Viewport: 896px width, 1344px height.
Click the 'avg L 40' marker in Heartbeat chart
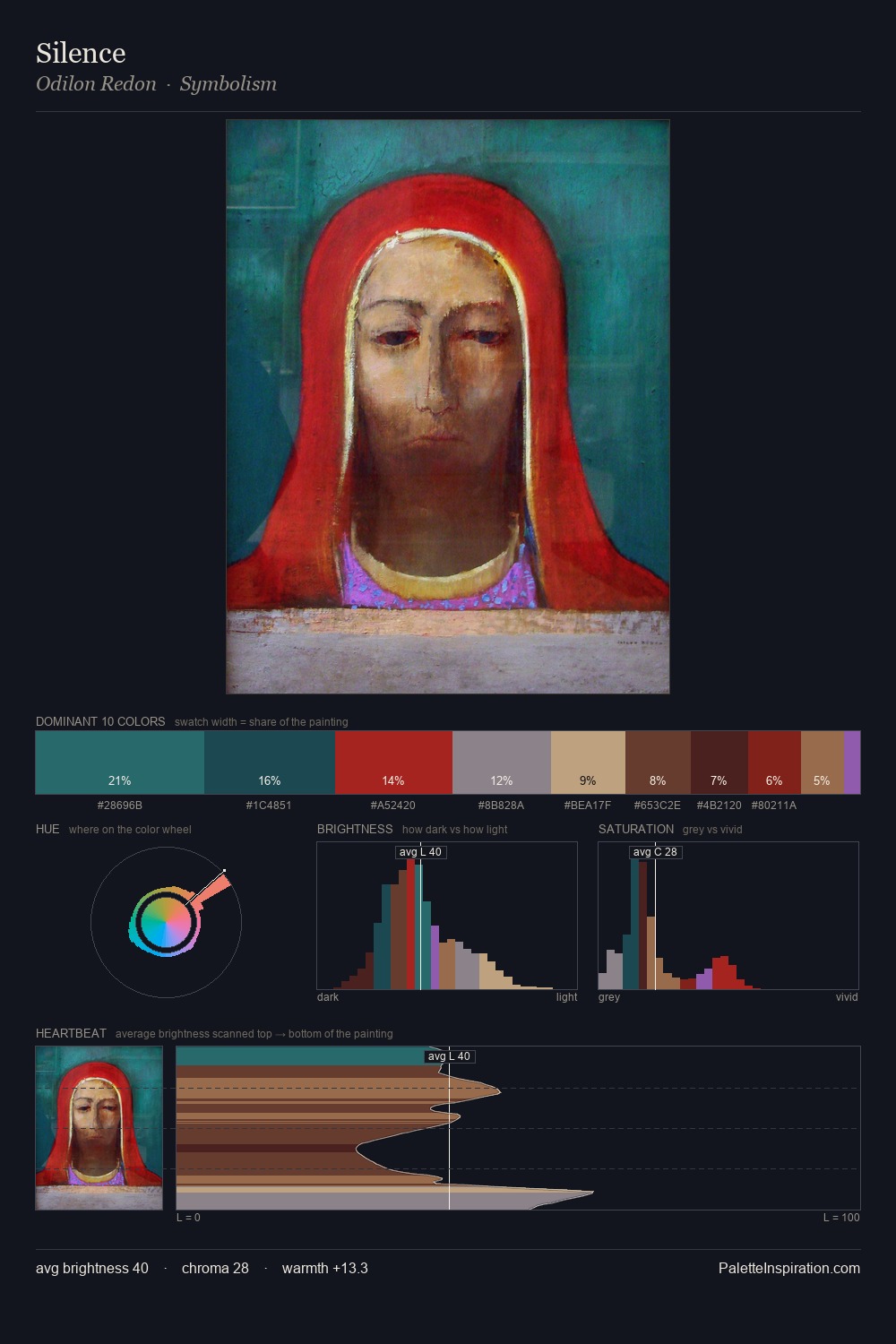click(450, 1056)
